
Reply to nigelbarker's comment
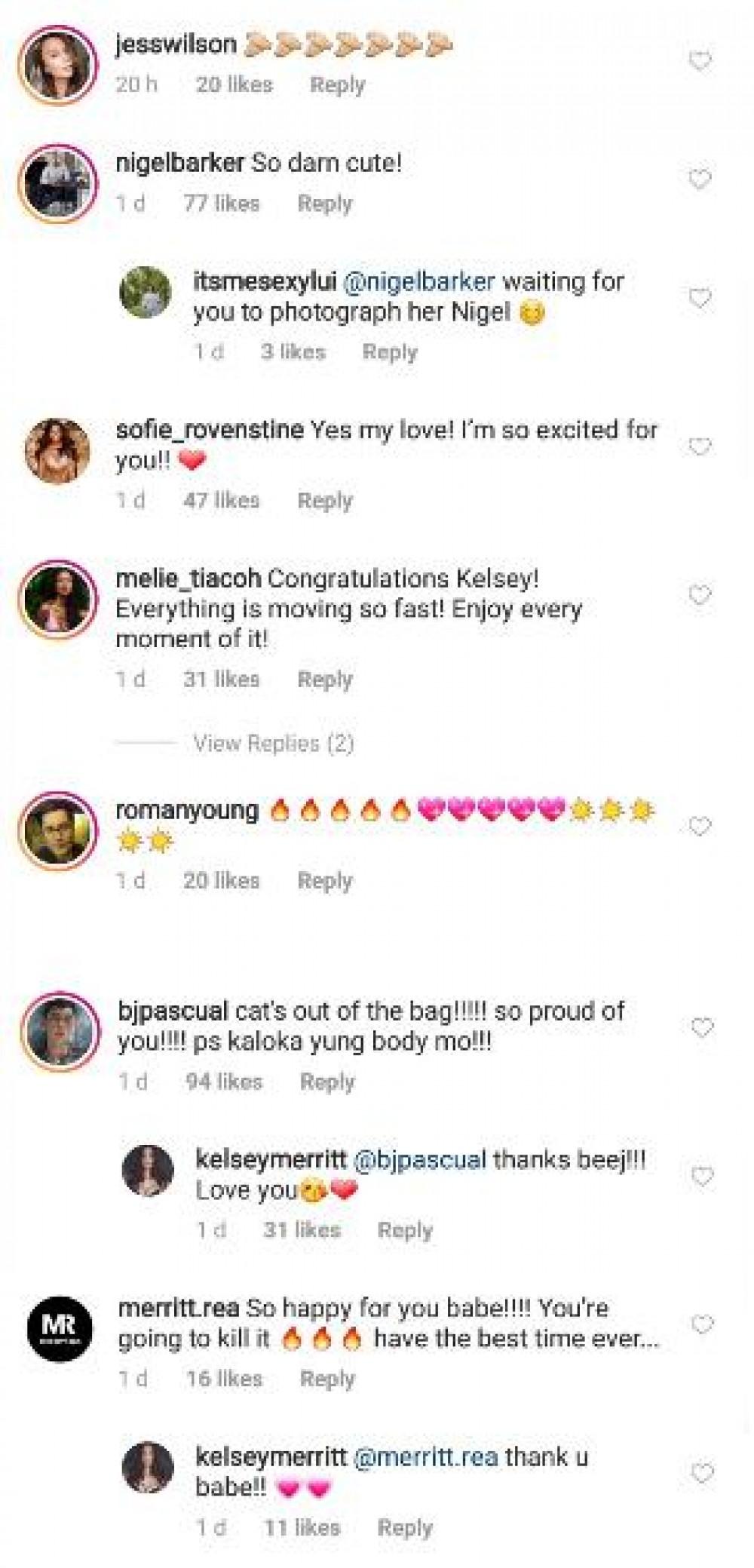pyautogui.click(x=325, y=204)
